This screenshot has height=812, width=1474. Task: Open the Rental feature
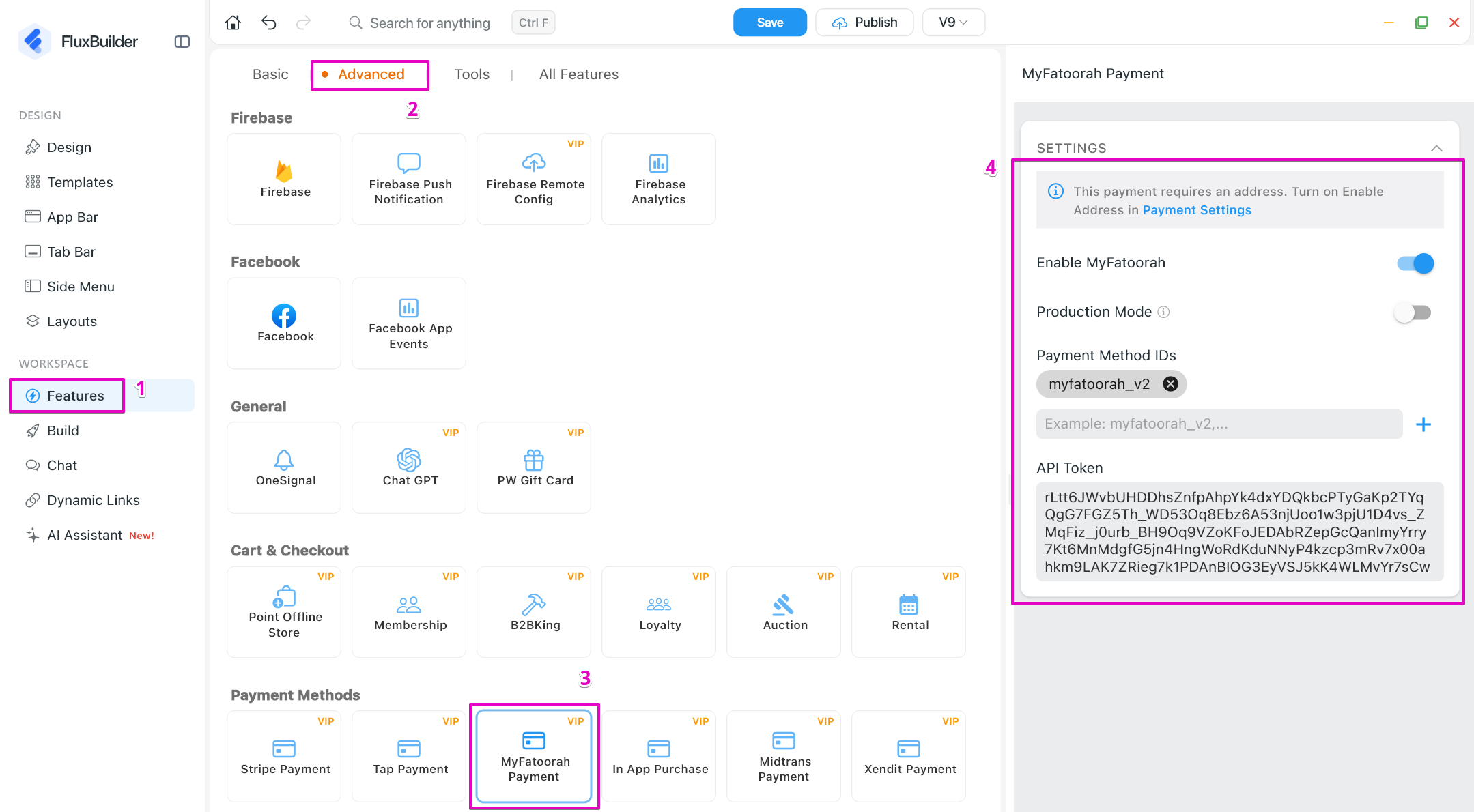[909, 612]
